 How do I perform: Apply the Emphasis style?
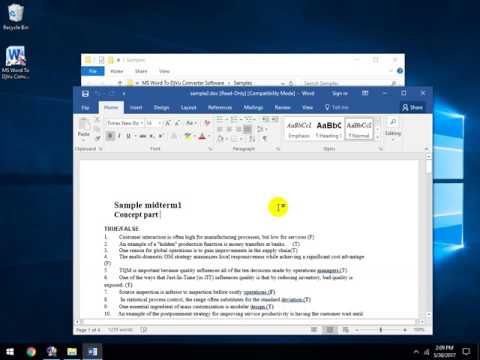pyautogui.click(x=299, y=129)
